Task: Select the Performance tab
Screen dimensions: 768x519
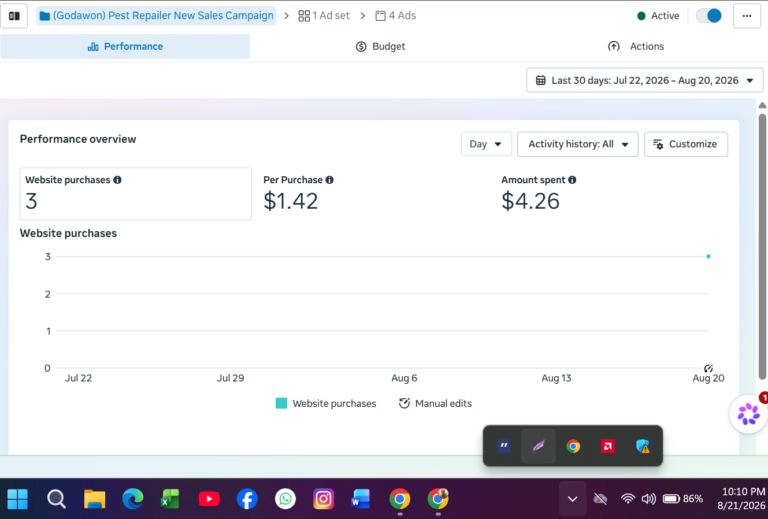Action: (125, 47)
